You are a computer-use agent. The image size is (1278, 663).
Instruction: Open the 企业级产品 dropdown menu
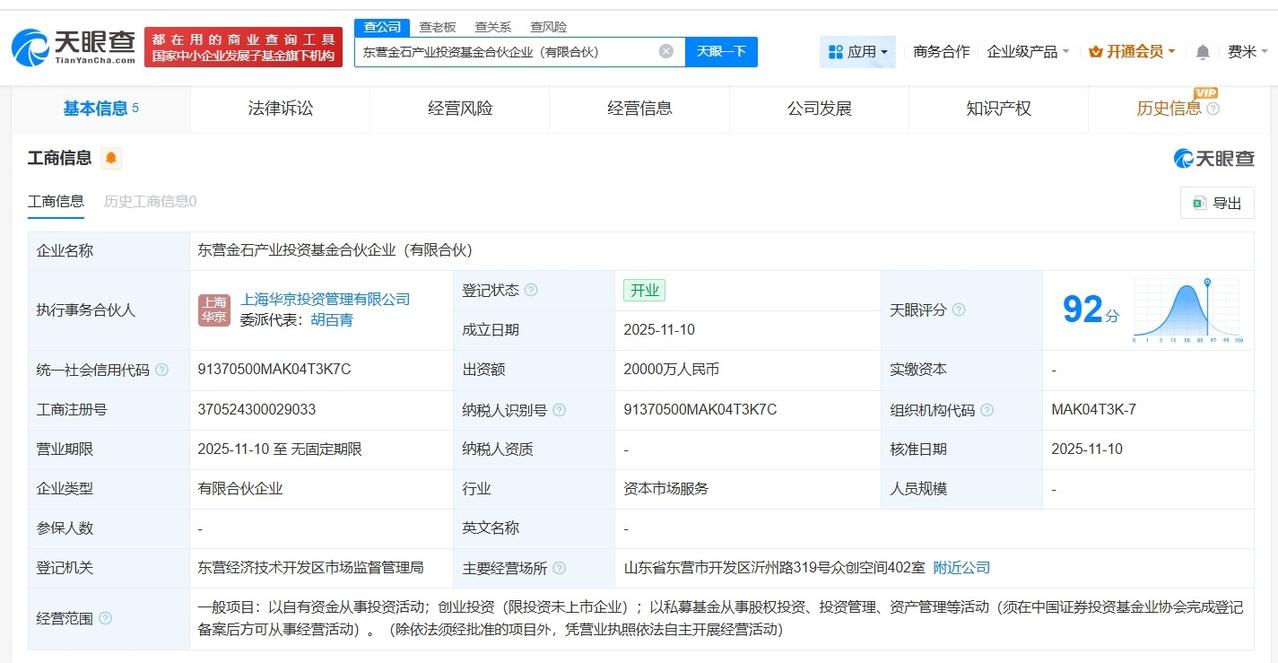[1021, 51]
